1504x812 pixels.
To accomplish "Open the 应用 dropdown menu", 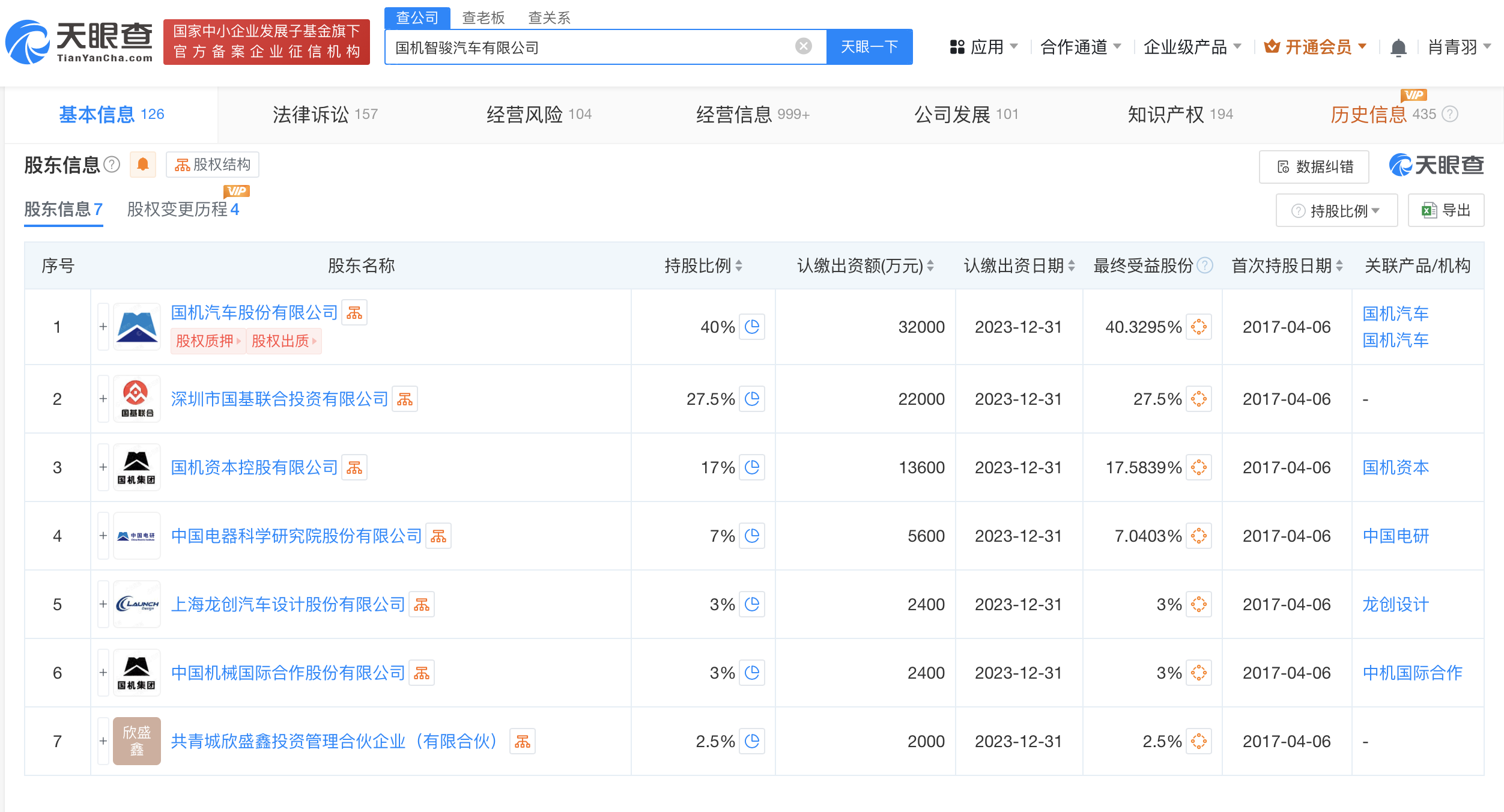I will coord(984,47).
